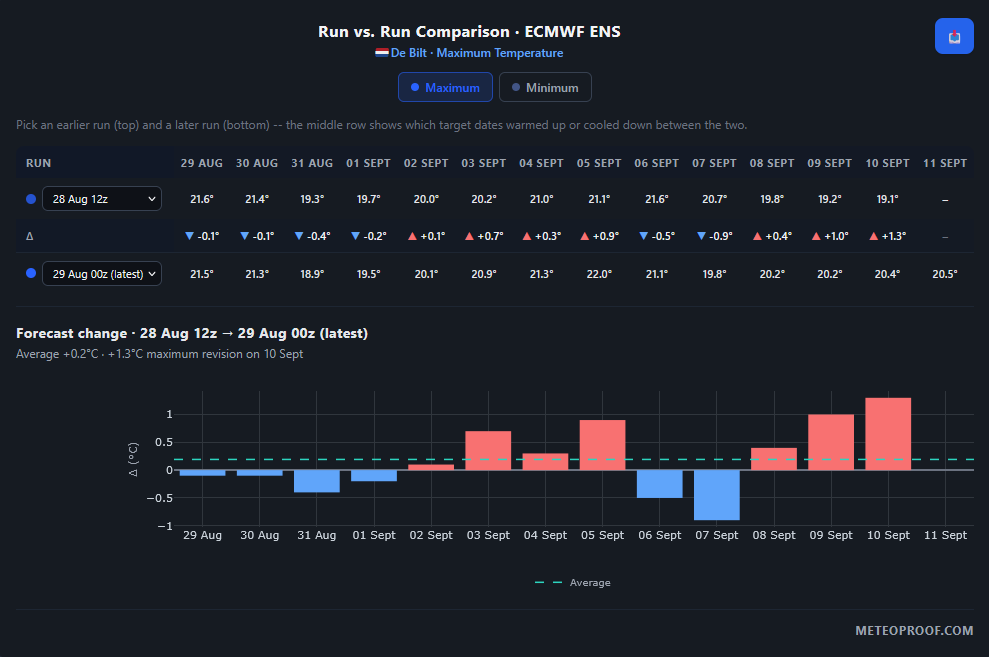Image resolution: width=989 pixels, height=657 pixels.
Task: Click the 20.5° value for 11 Sept
Action: tap(945, 274)
